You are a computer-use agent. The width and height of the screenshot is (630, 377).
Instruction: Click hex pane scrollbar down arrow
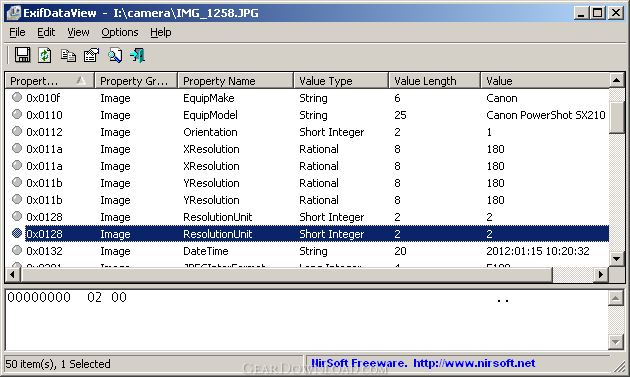616,342
